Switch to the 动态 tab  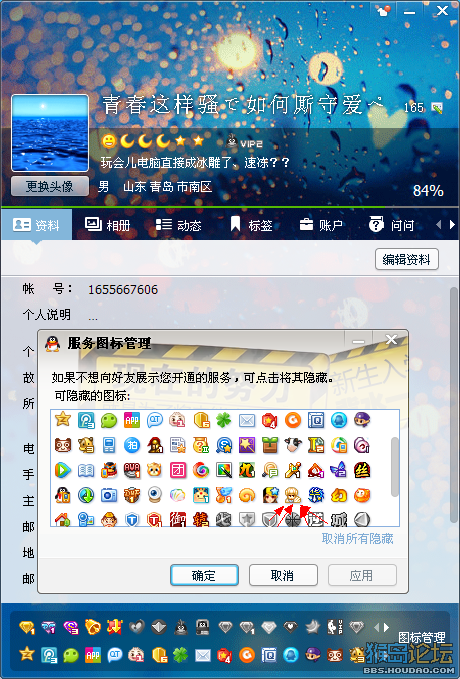(178, 225)
